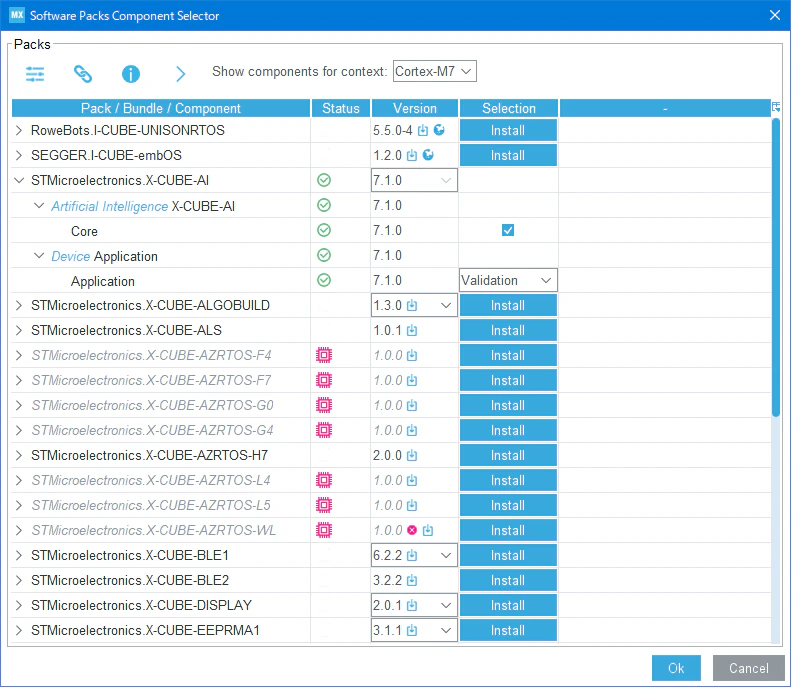Expand the RoweBots.I-CUBE-UNISONRTOS pack
The height and width of the screenshot is (689, 794).
(19, 131)
